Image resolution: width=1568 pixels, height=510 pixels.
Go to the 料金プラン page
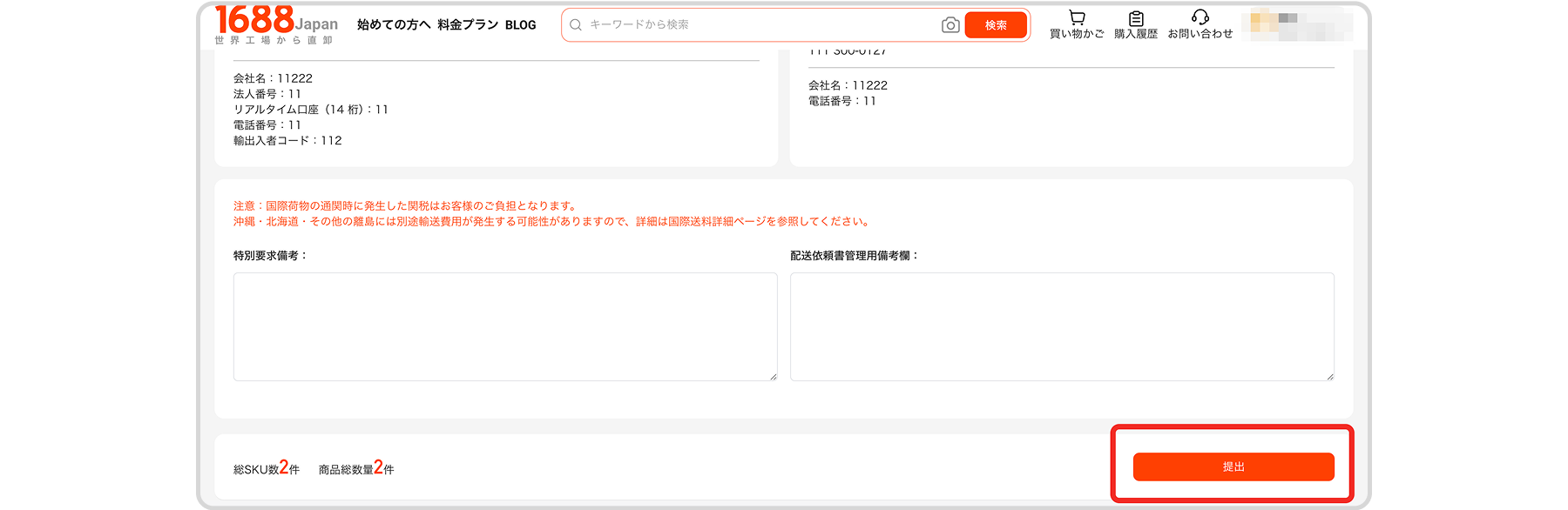tap(468, 25)
